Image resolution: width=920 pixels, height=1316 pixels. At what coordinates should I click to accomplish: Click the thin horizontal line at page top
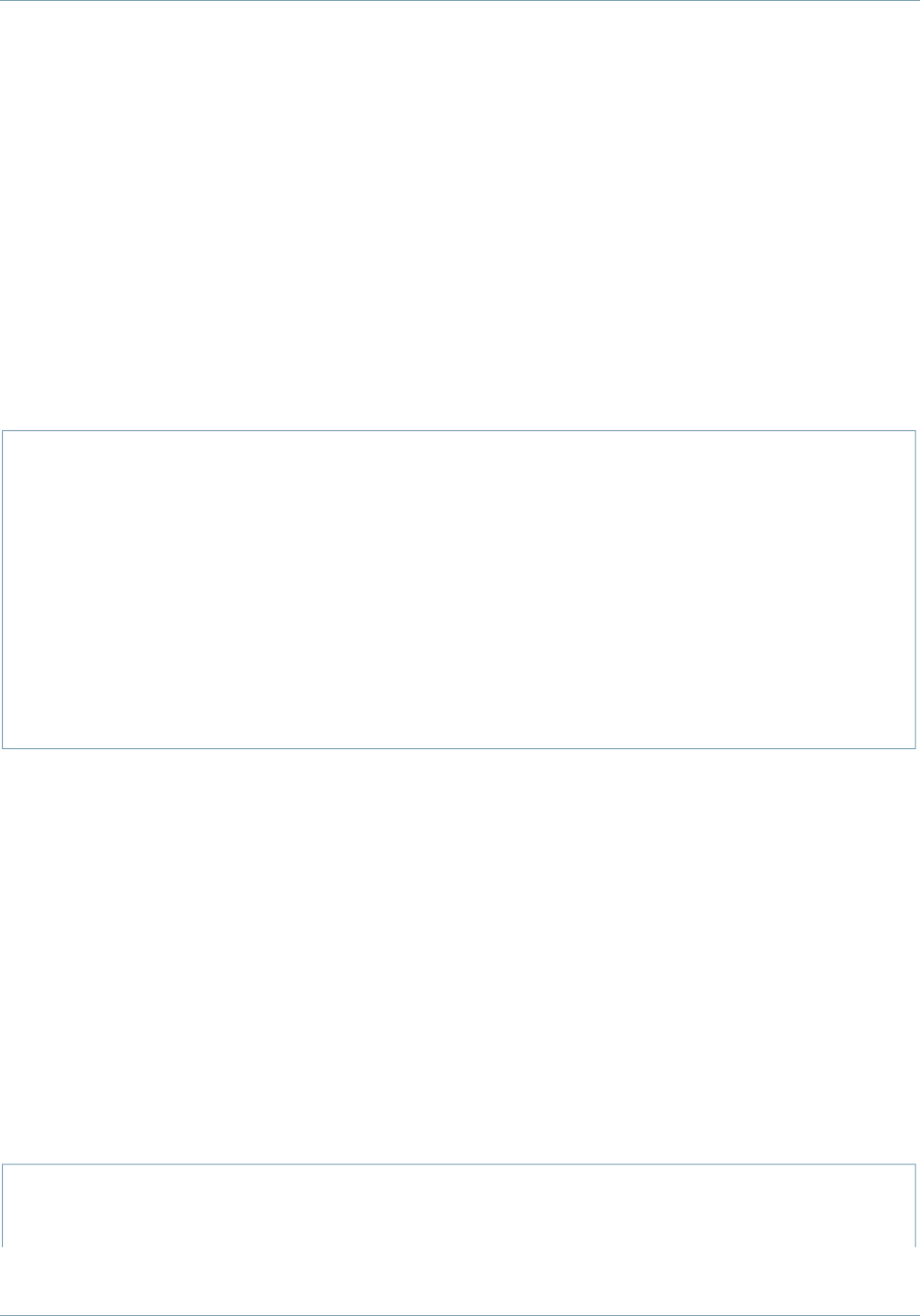pyautogui.click(x=460, y=1)
